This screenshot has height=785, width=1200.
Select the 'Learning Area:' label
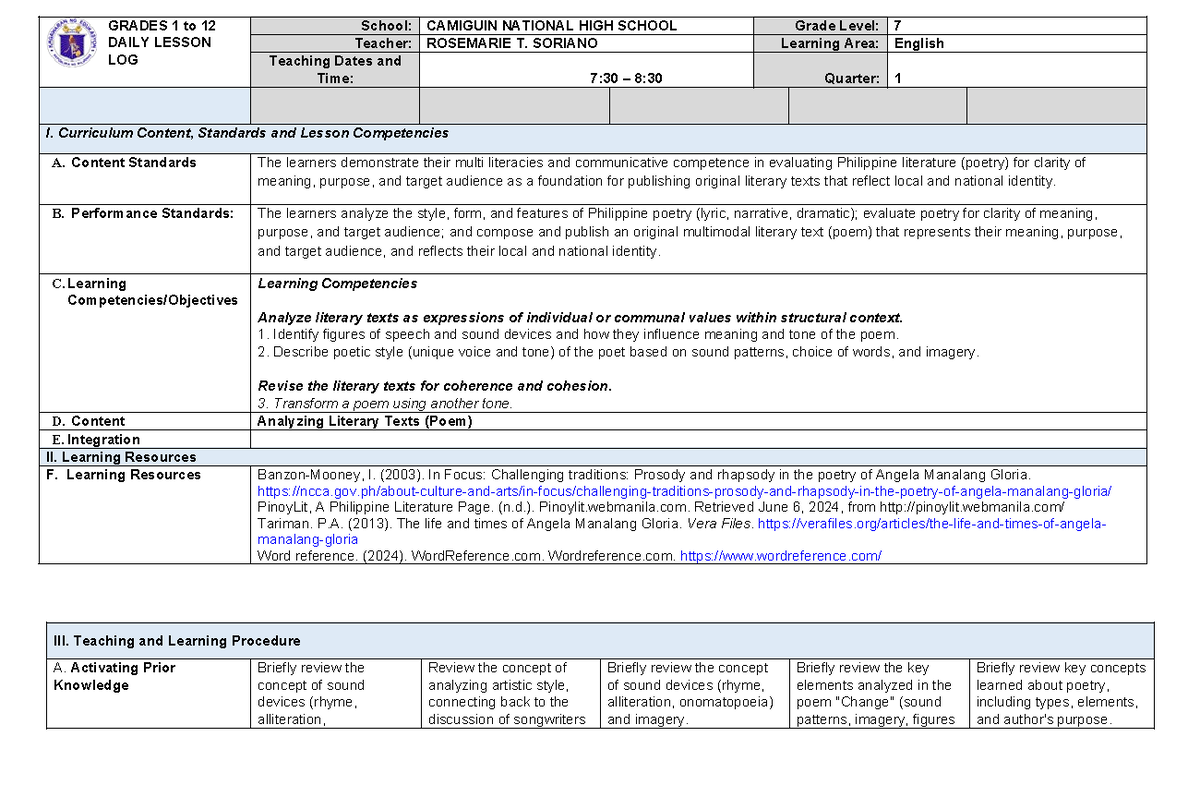[x=830, y=44]
